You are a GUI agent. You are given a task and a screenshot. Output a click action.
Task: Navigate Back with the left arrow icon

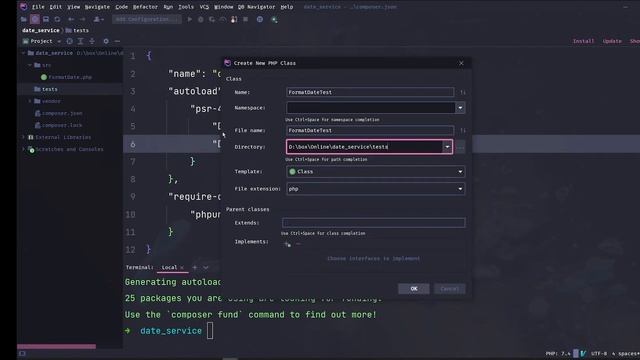(71, 19)
